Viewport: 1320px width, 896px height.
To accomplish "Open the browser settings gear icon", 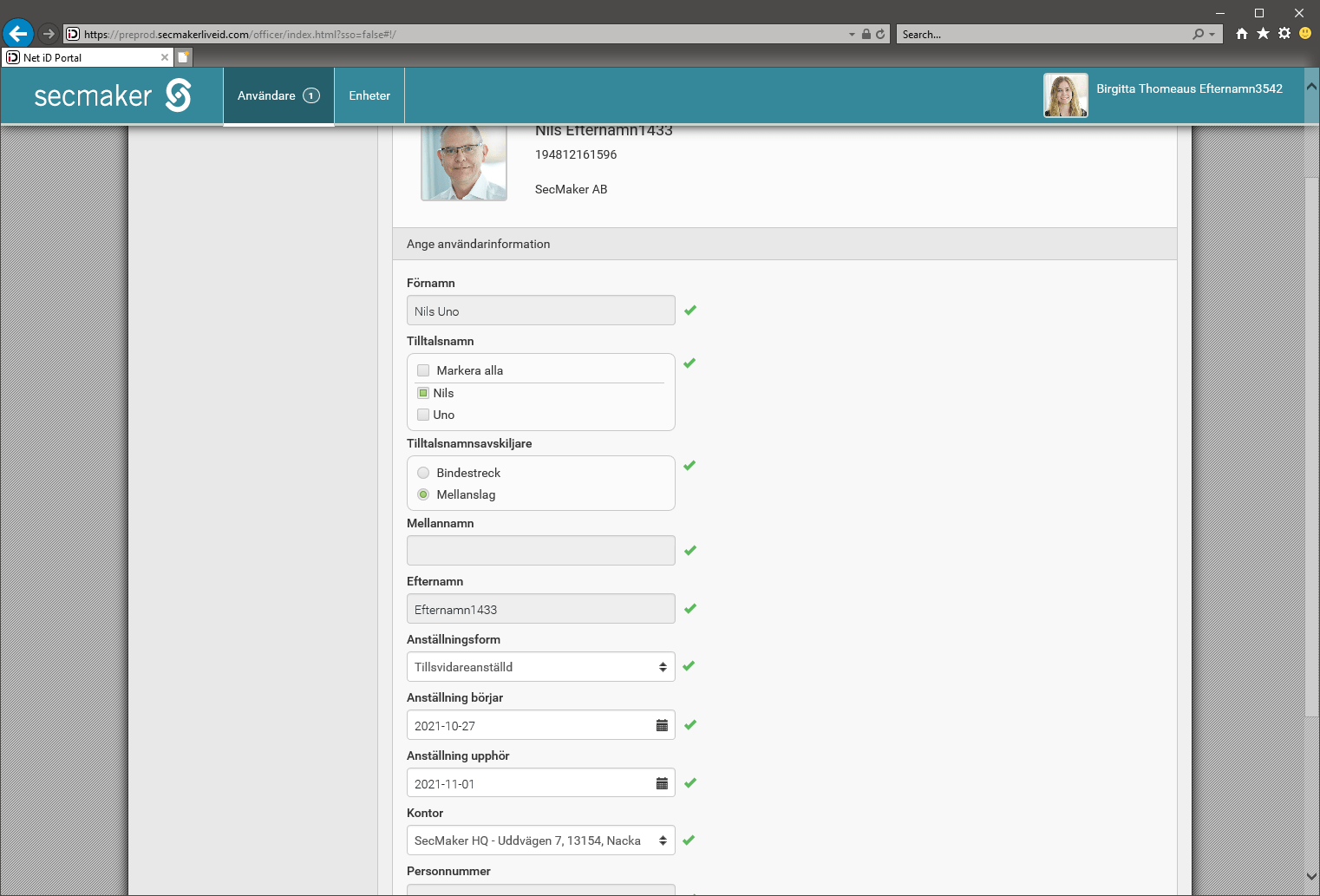I will (x=1284, y=34).
